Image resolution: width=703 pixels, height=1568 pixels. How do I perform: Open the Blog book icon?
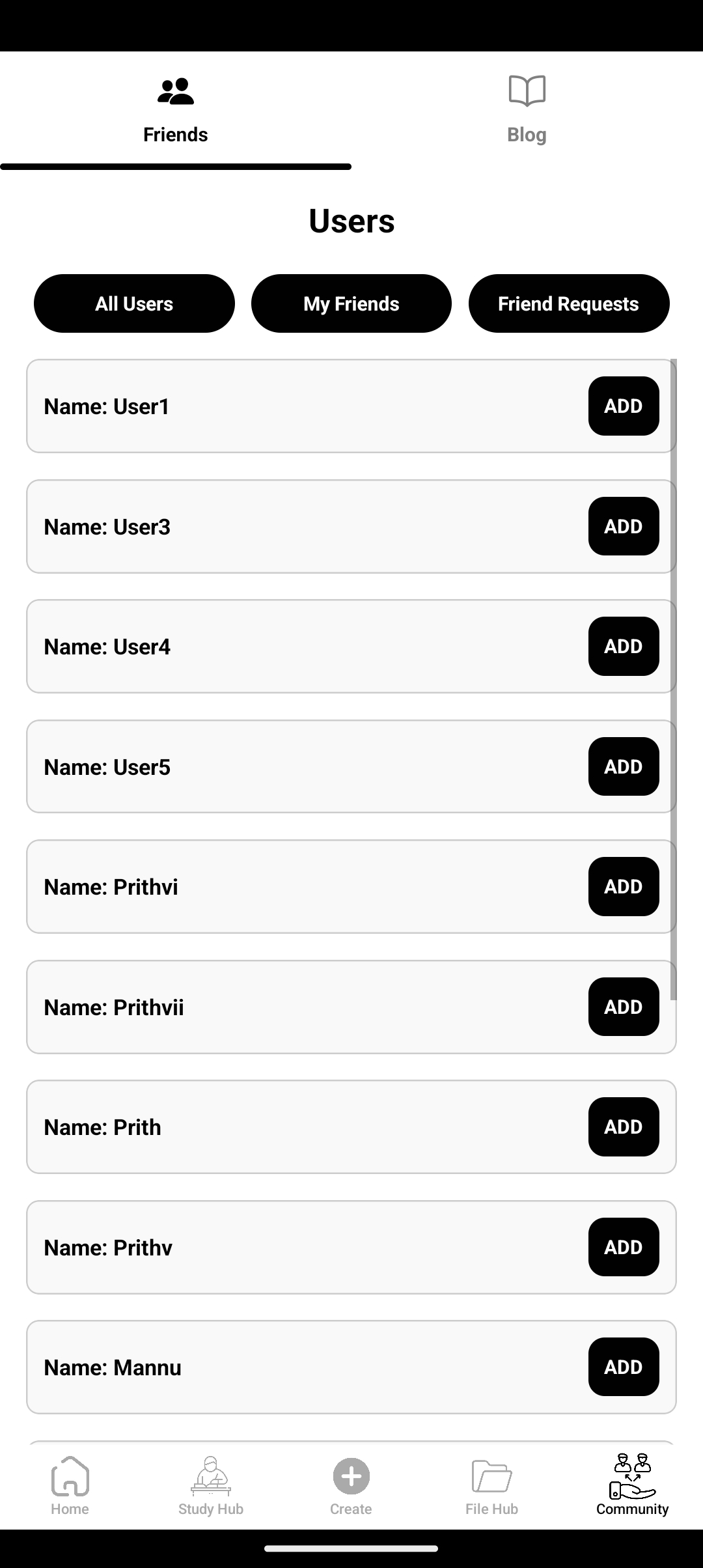coord(527,91)
